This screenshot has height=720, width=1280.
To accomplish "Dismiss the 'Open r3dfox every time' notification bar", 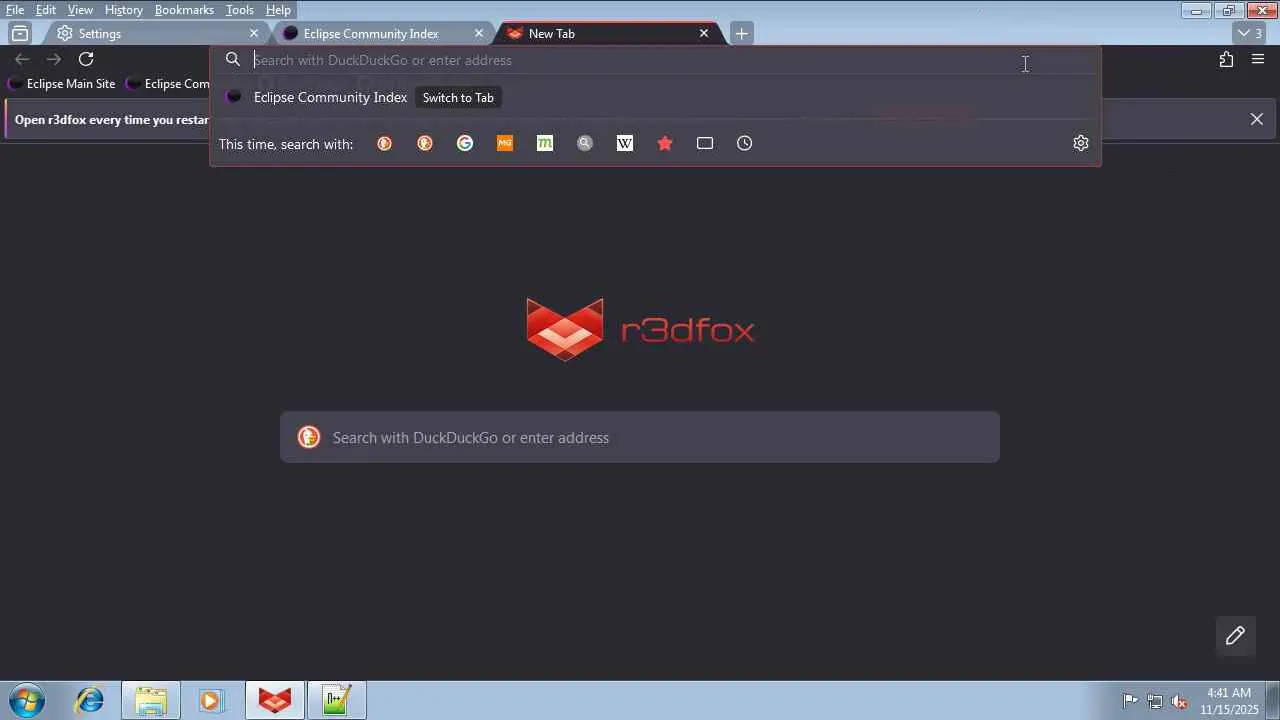I will [x=1257, y=119].
